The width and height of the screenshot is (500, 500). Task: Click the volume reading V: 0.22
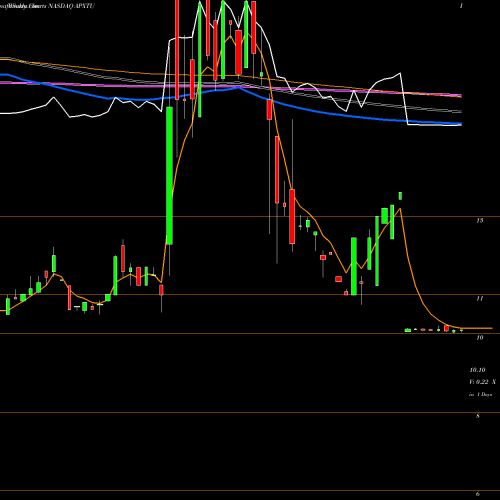tap(478, 382)
